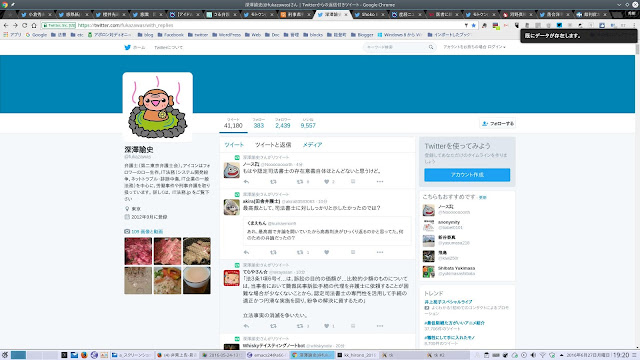The height and width of the screenshot is (360, 640).
Task: Reply to the ノース2号 tweet
Action: coord(246,182)
